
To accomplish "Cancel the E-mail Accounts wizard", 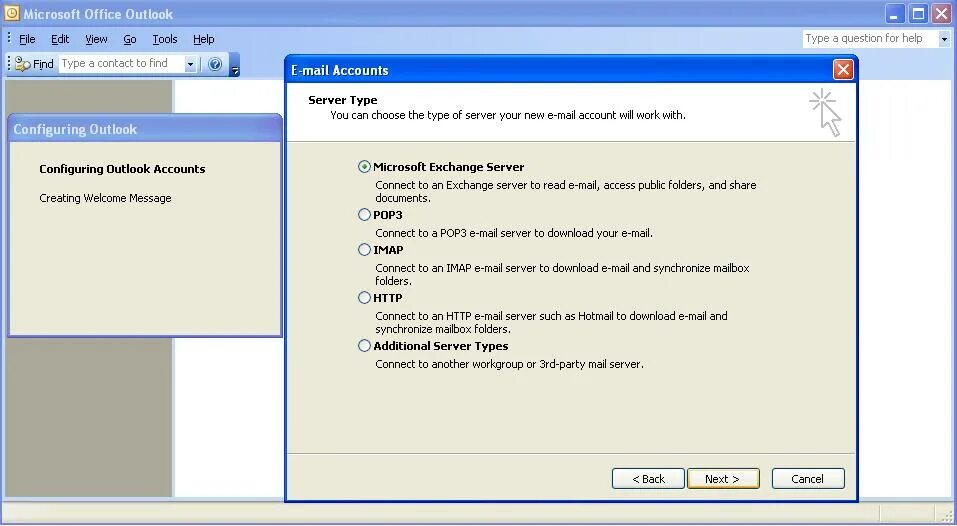I will [808, 479].
